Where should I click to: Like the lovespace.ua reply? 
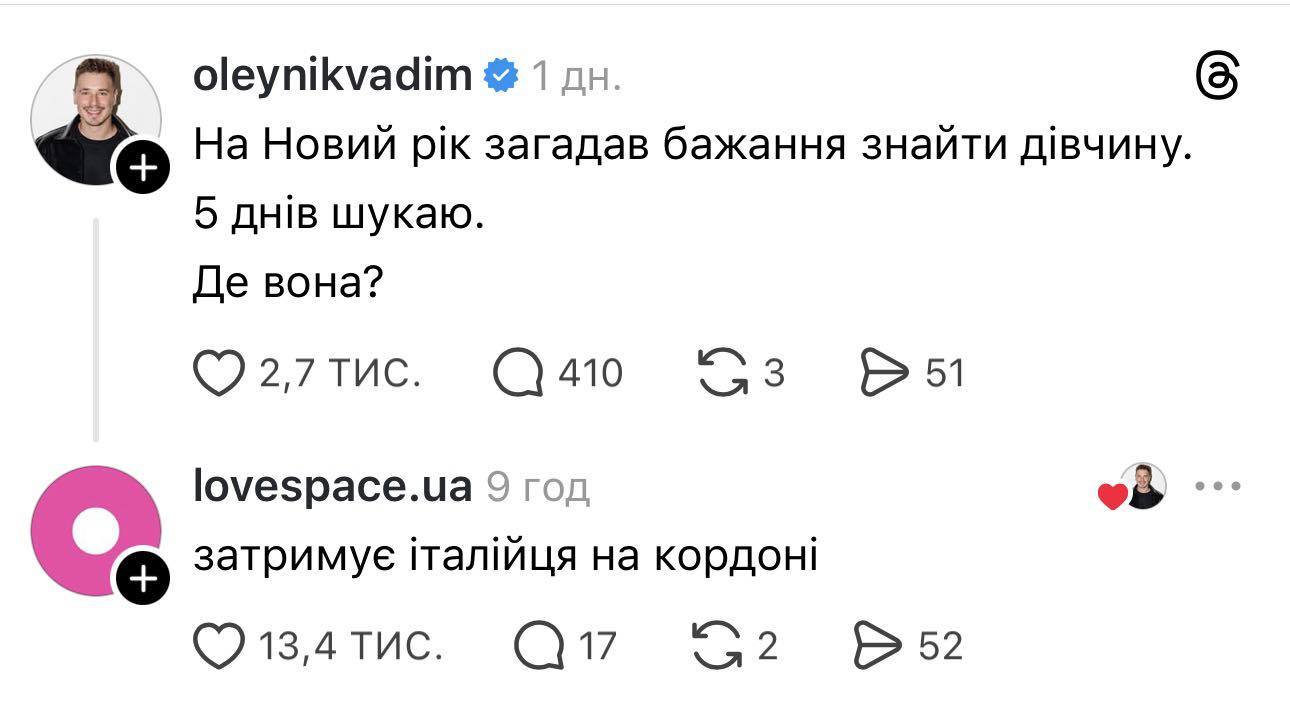pos(218,645)
